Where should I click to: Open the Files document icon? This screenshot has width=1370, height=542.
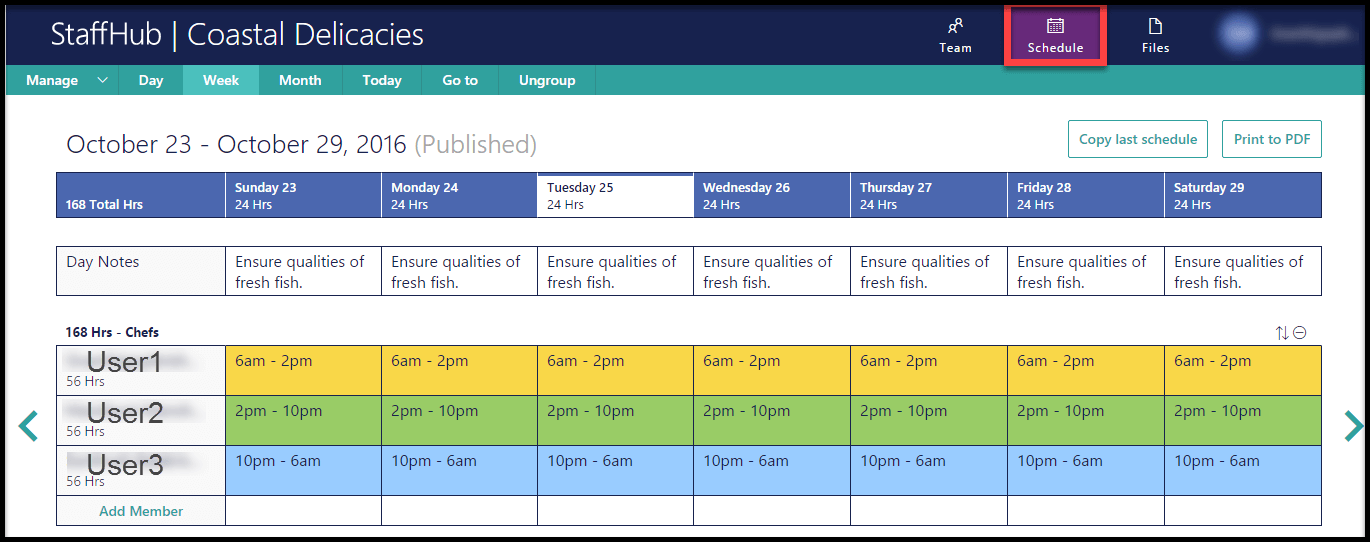(x=1155, y=26)
